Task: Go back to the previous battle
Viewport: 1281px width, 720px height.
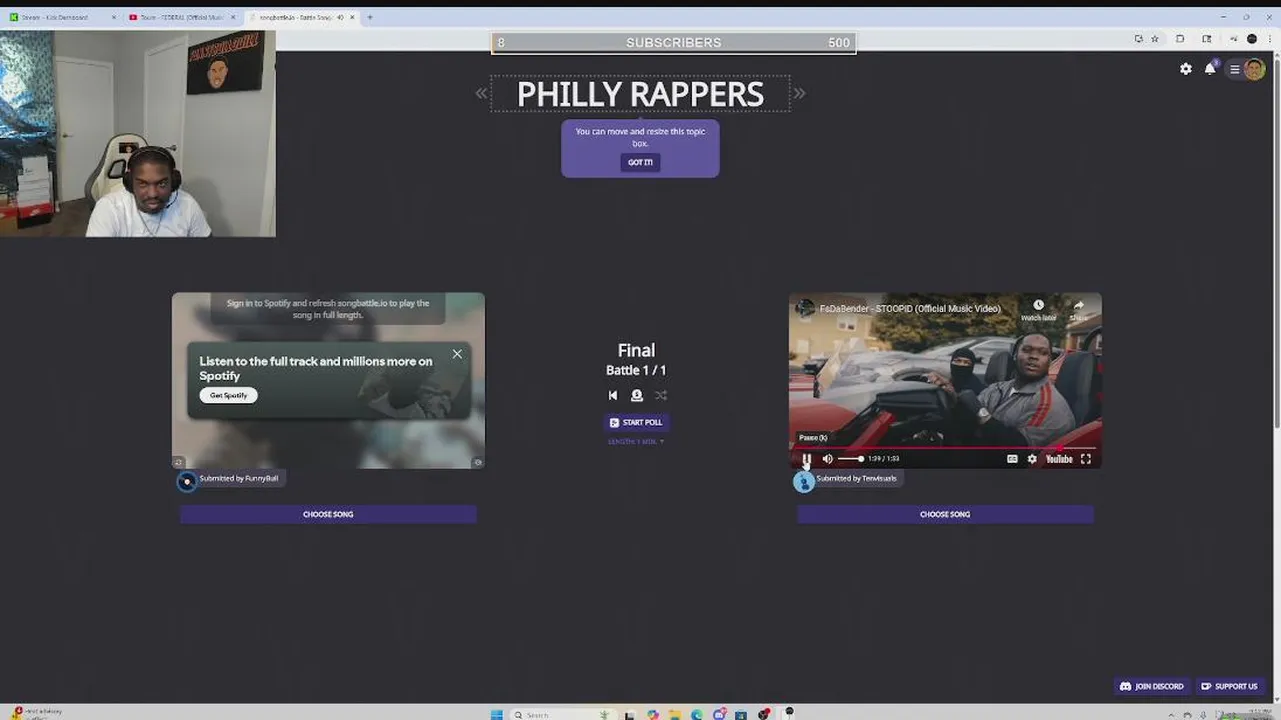Action: tap(613, 396)
